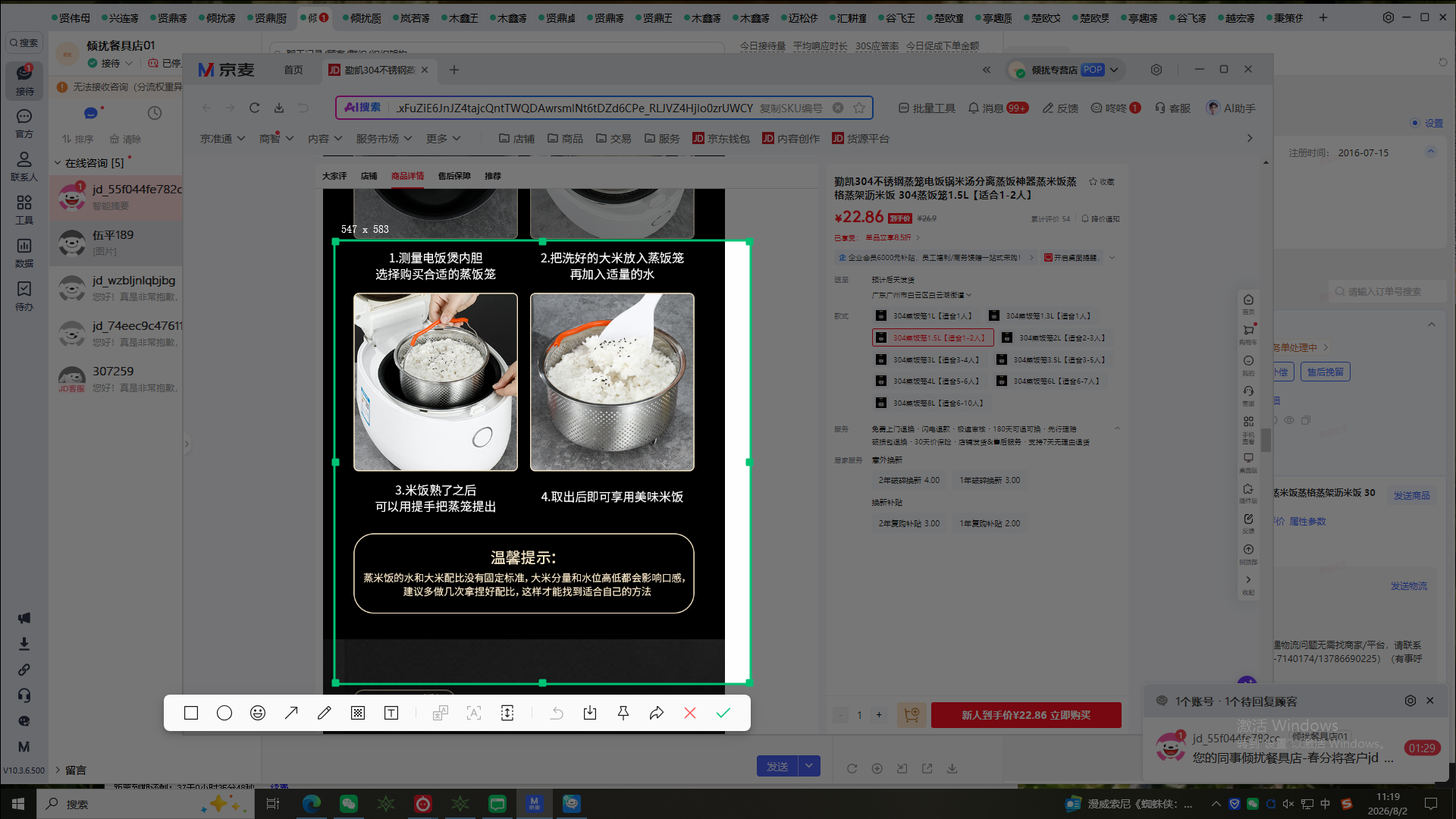This screenshot has width=1456, height=819.
Task: Collapse the 在线咨询 [5] group
Action: tap(58, 163)
